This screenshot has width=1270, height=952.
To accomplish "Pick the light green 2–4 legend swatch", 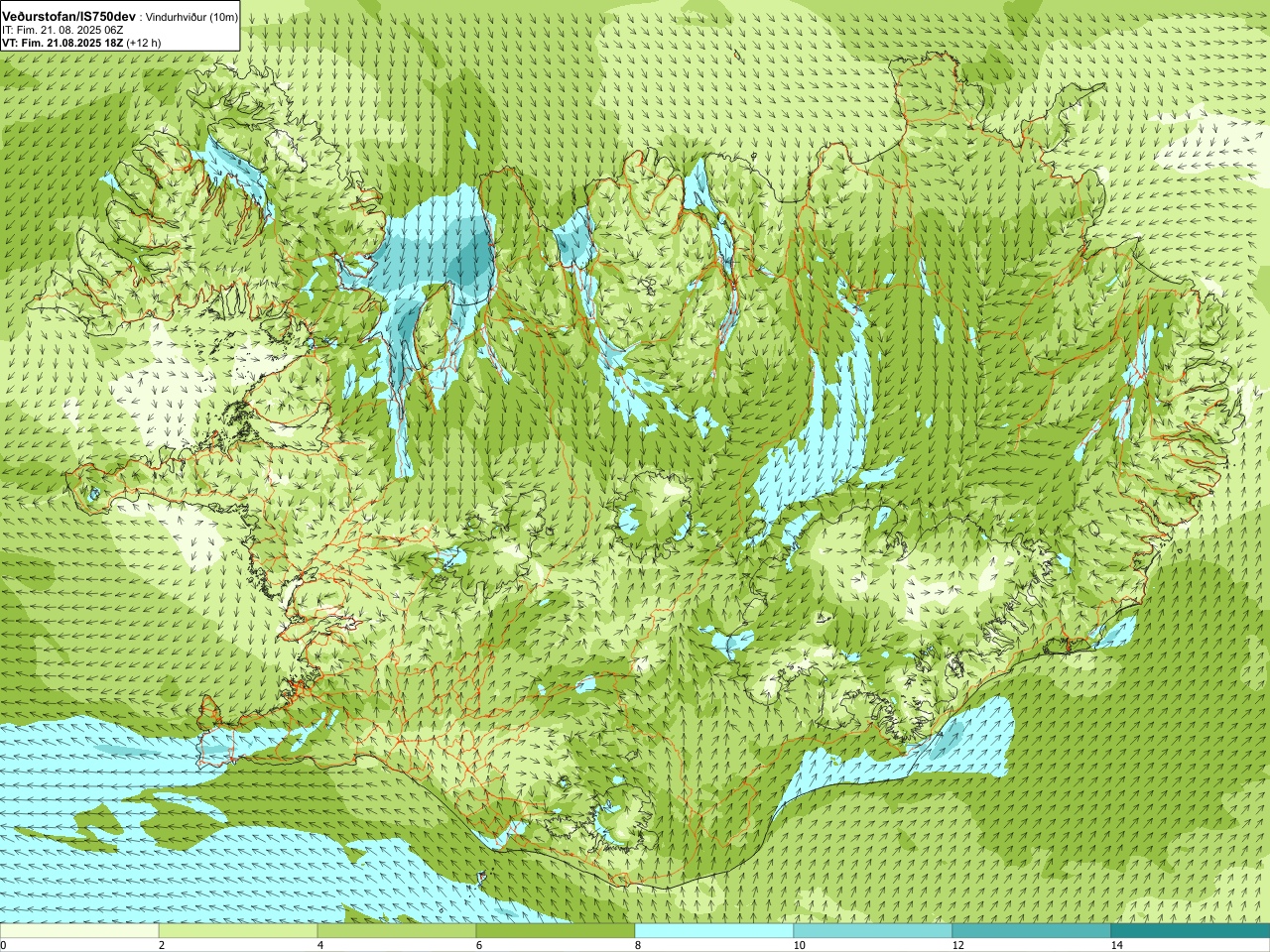I will [238, 931].
